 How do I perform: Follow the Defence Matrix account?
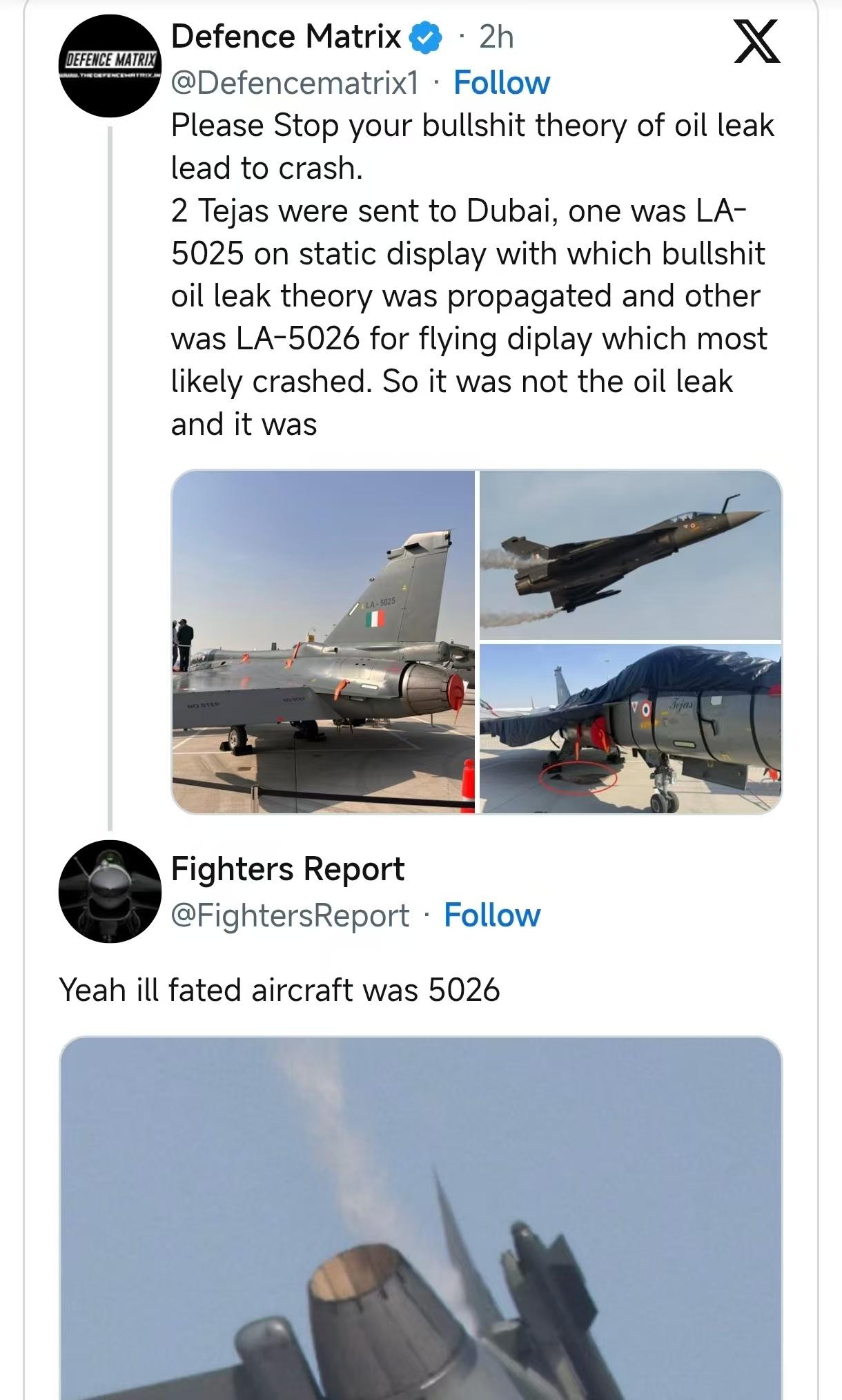501,83
